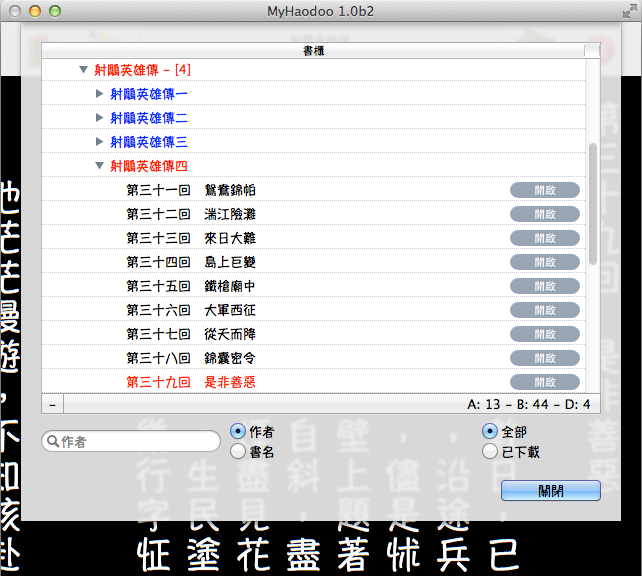Viewport: 642px width, 576px height.
Task: Expand 射鵰英雄傳三 volume
Action: point(99,142)
